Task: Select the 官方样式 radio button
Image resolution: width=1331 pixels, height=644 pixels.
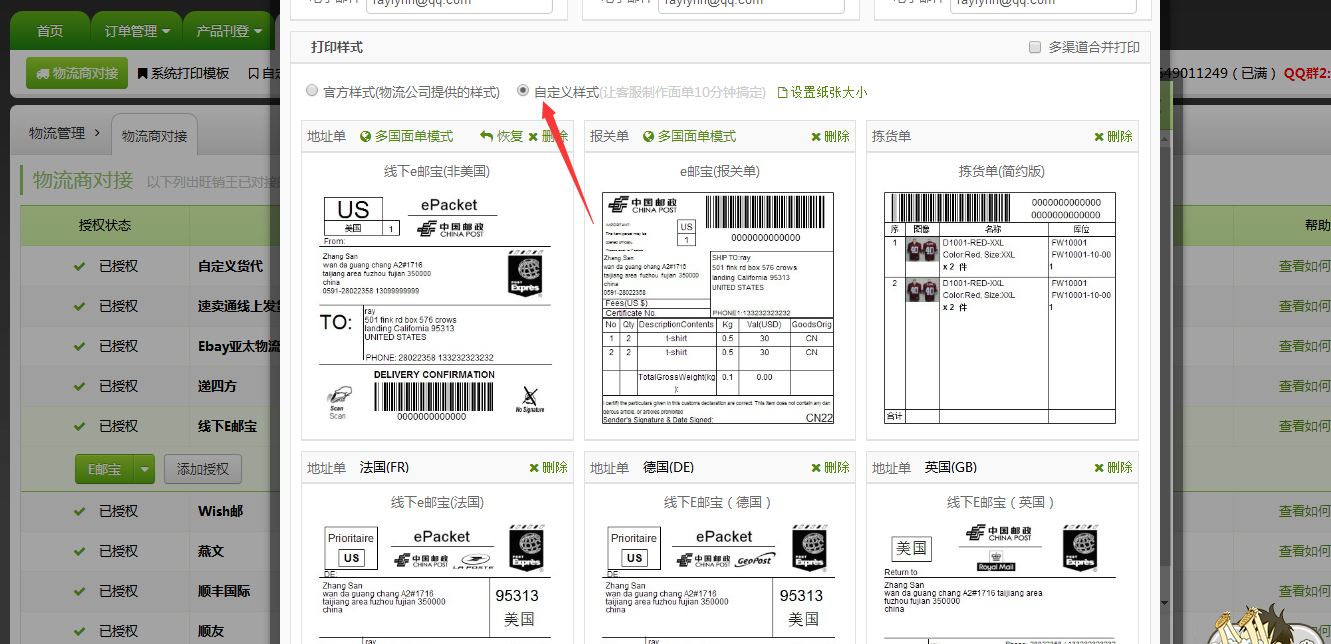Action: click(x=312, y=91)
